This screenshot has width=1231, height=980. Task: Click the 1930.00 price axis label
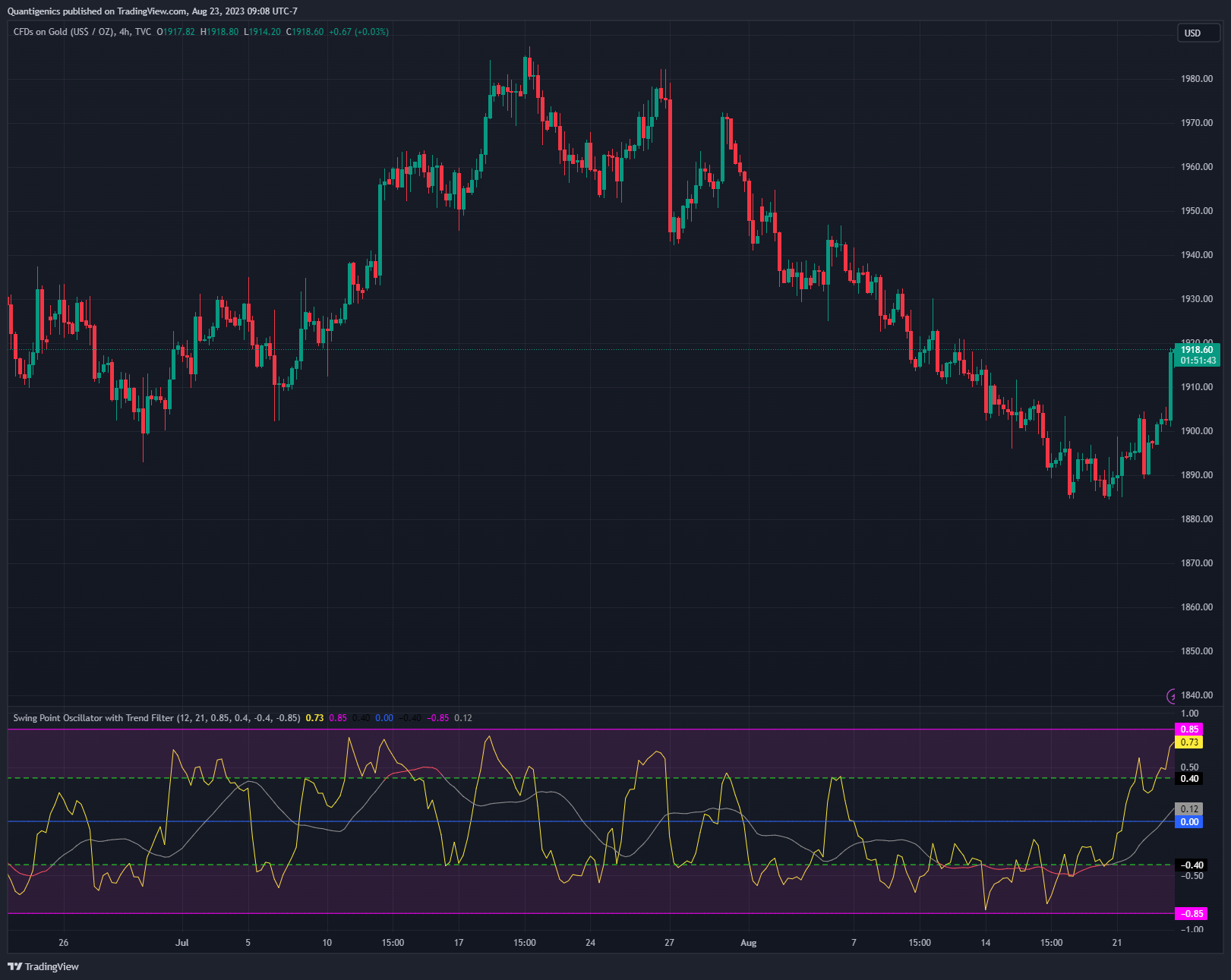[1197, 299]
